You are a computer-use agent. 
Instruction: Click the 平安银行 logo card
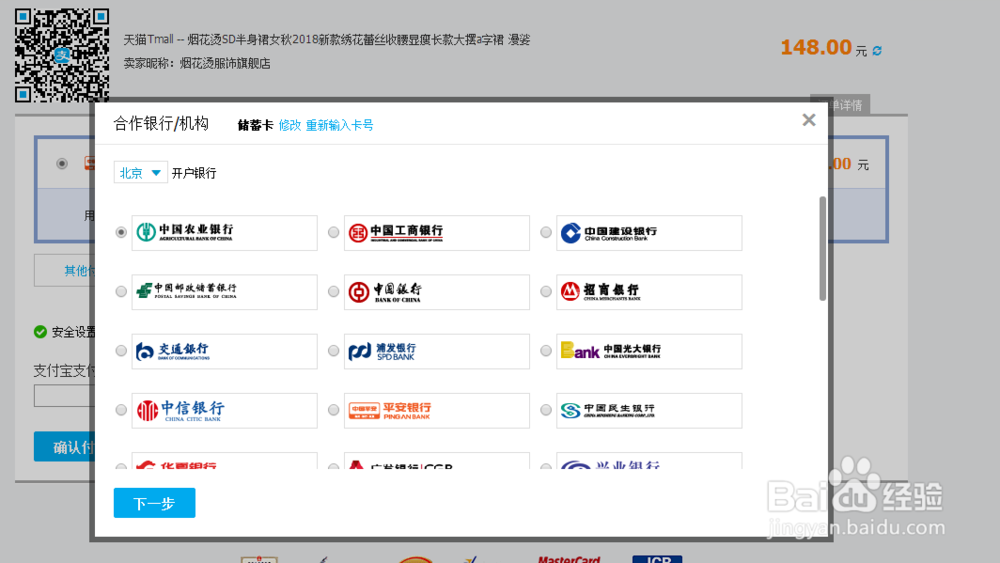point(437,411)
